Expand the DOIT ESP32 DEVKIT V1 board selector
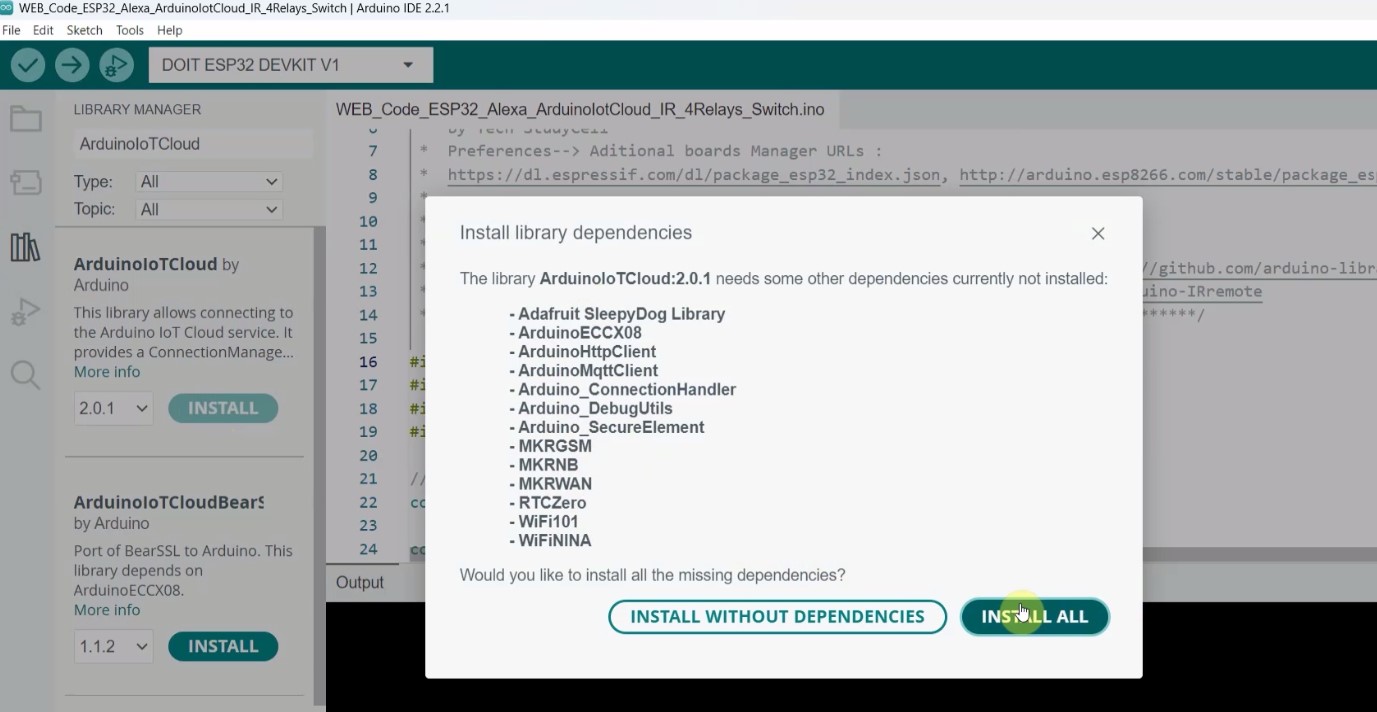The width and height of the screenshot is (1377, 712). click(x=290, y=66)
